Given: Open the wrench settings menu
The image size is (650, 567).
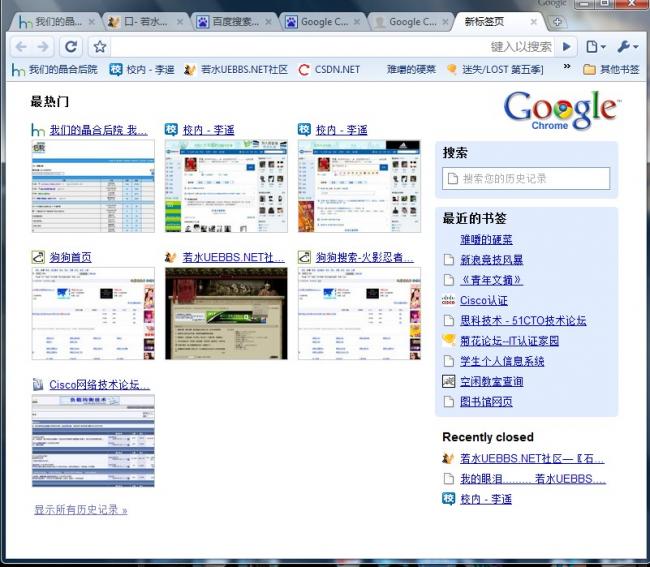Looking at the screenshot, I should (x=628, y=47).
